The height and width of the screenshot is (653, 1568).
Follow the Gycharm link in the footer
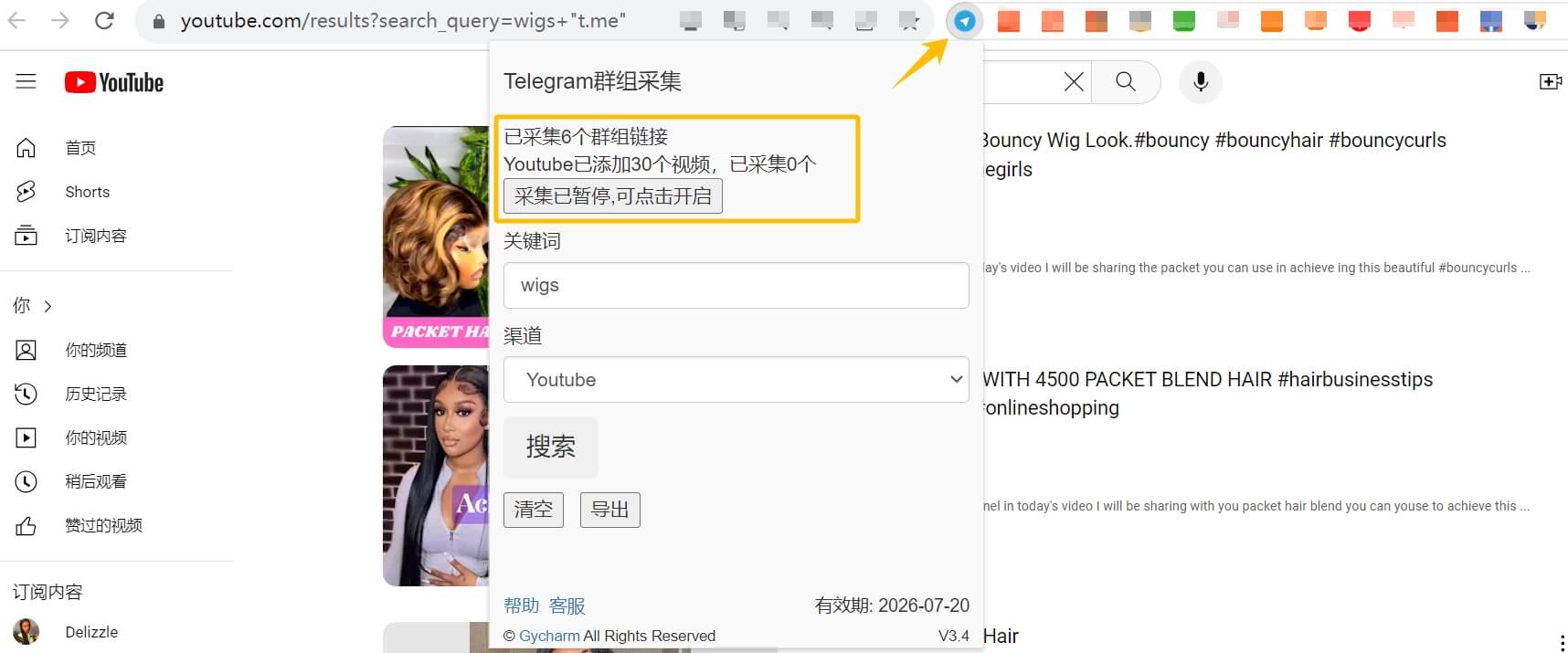coord(549,636)
